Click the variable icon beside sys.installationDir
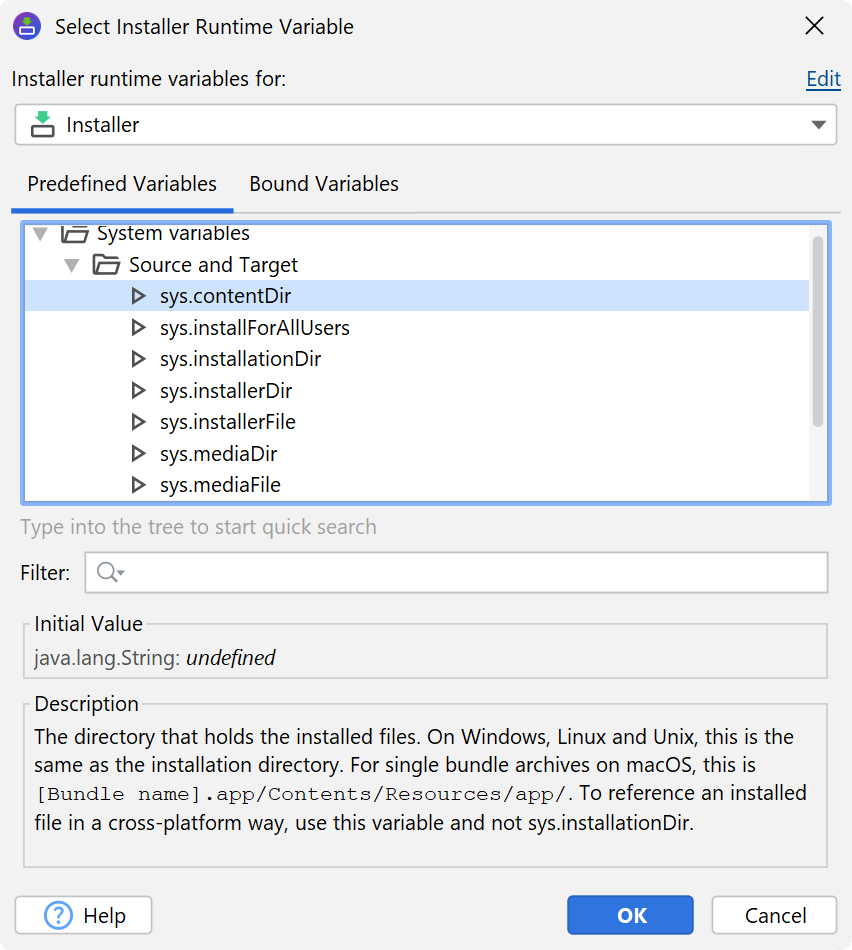Screen dimensions: 852x950 (x=138, y=359)
